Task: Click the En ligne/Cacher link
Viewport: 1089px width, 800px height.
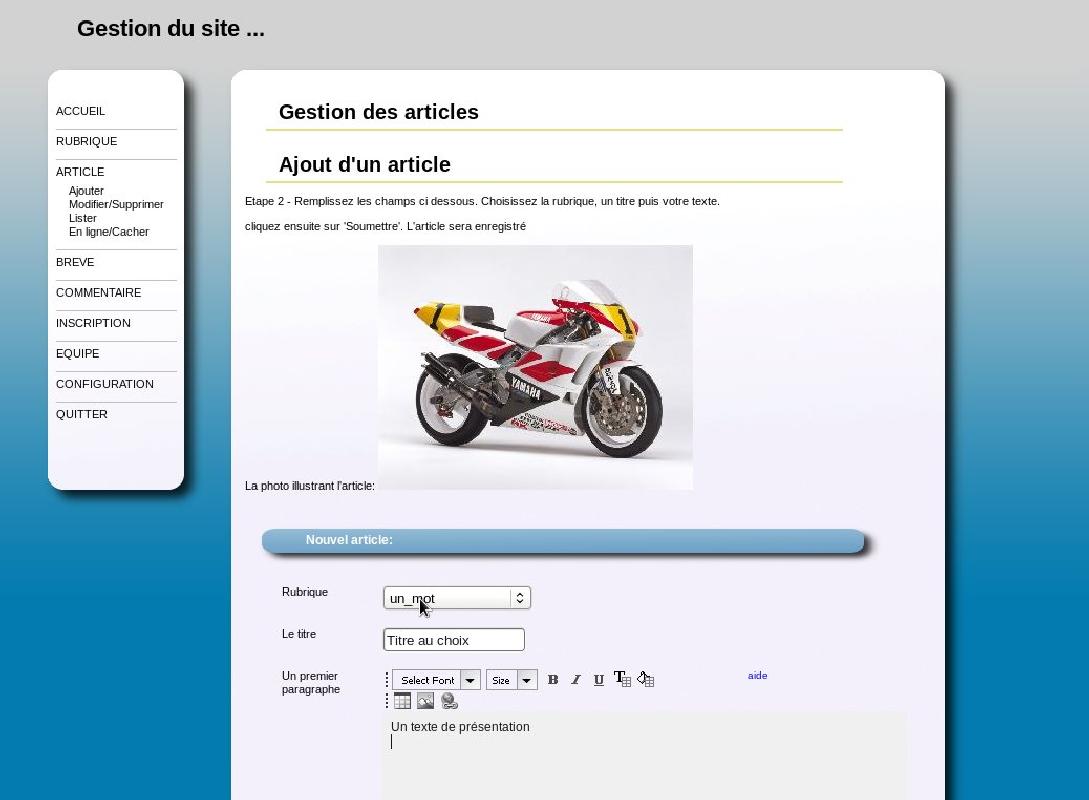Action: click(x=109, y=232)
